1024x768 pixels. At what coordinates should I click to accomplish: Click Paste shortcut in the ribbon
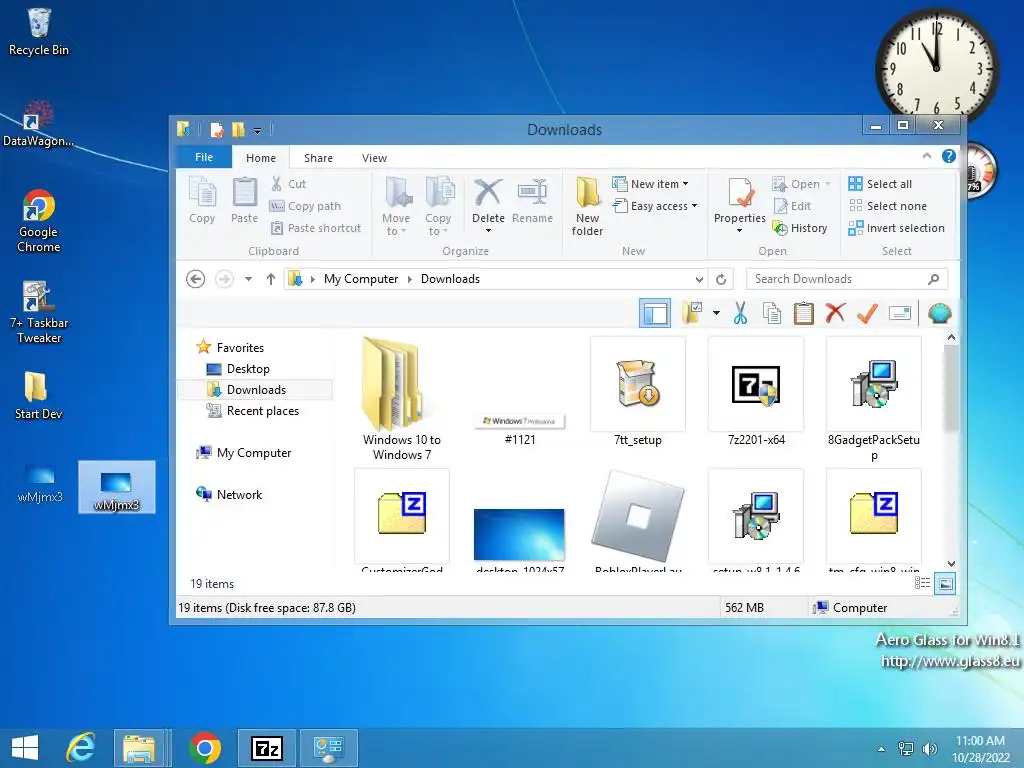(x=315, y=228)
